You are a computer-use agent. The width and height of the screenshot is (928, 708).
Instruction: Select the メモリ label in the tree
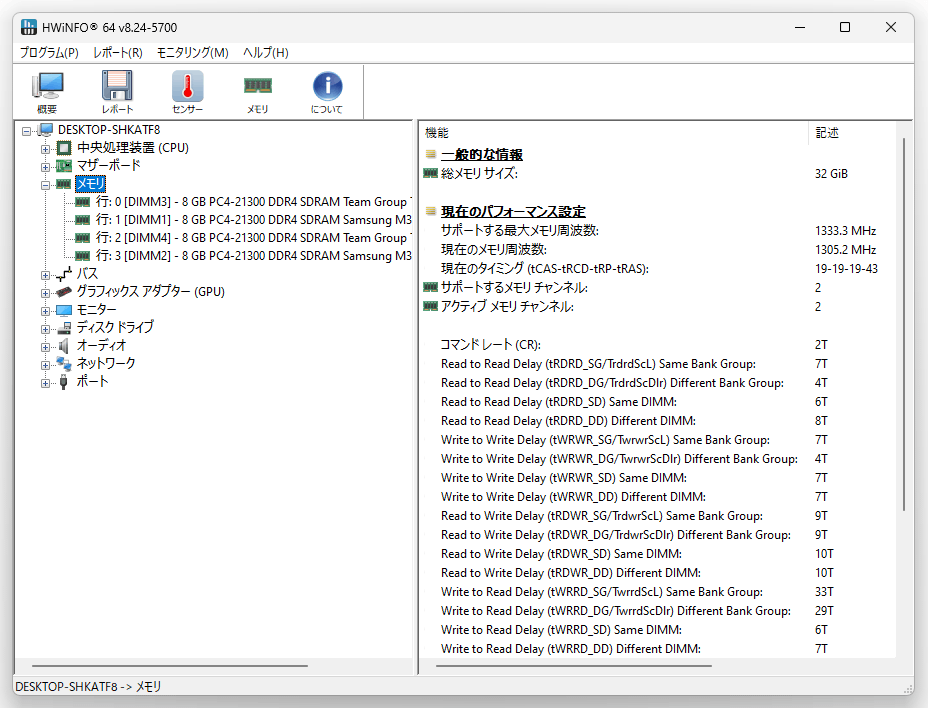pyautogui.click(x=91, y=184)
